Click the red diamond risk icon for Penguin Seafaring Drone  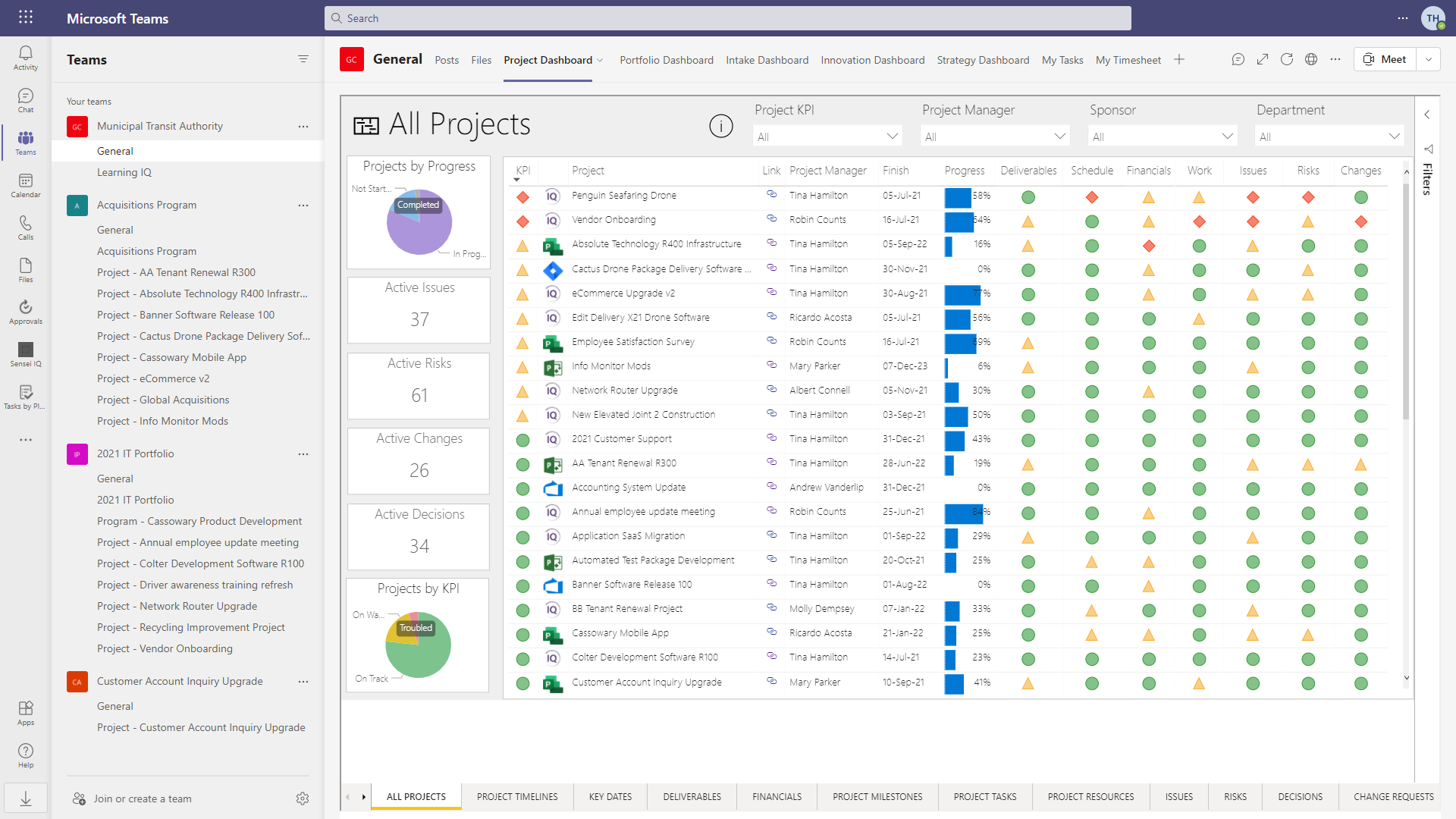point(1308,196)
